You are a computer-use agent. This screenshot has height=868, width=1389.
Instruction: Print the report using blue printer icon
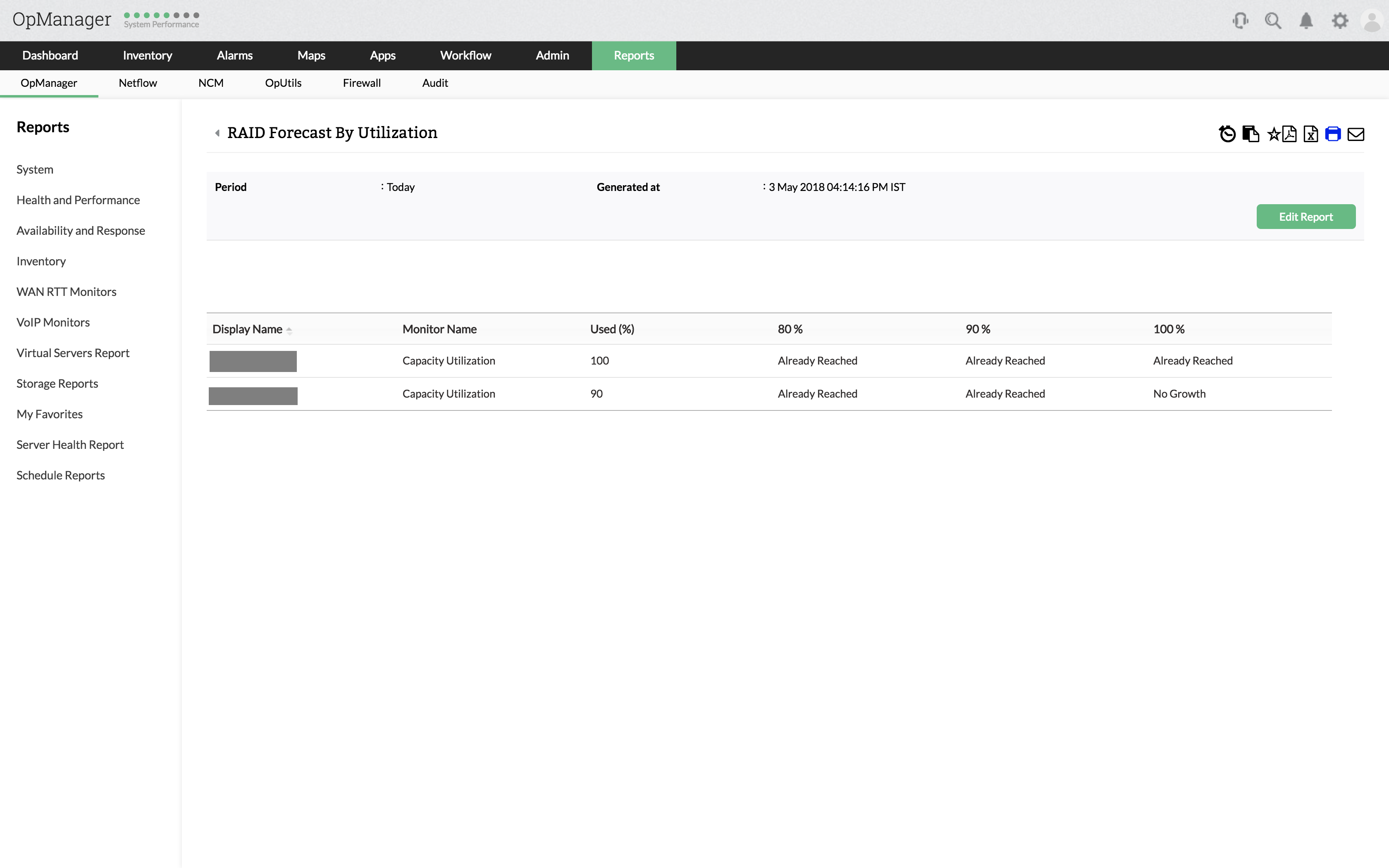click(1333, 134)
